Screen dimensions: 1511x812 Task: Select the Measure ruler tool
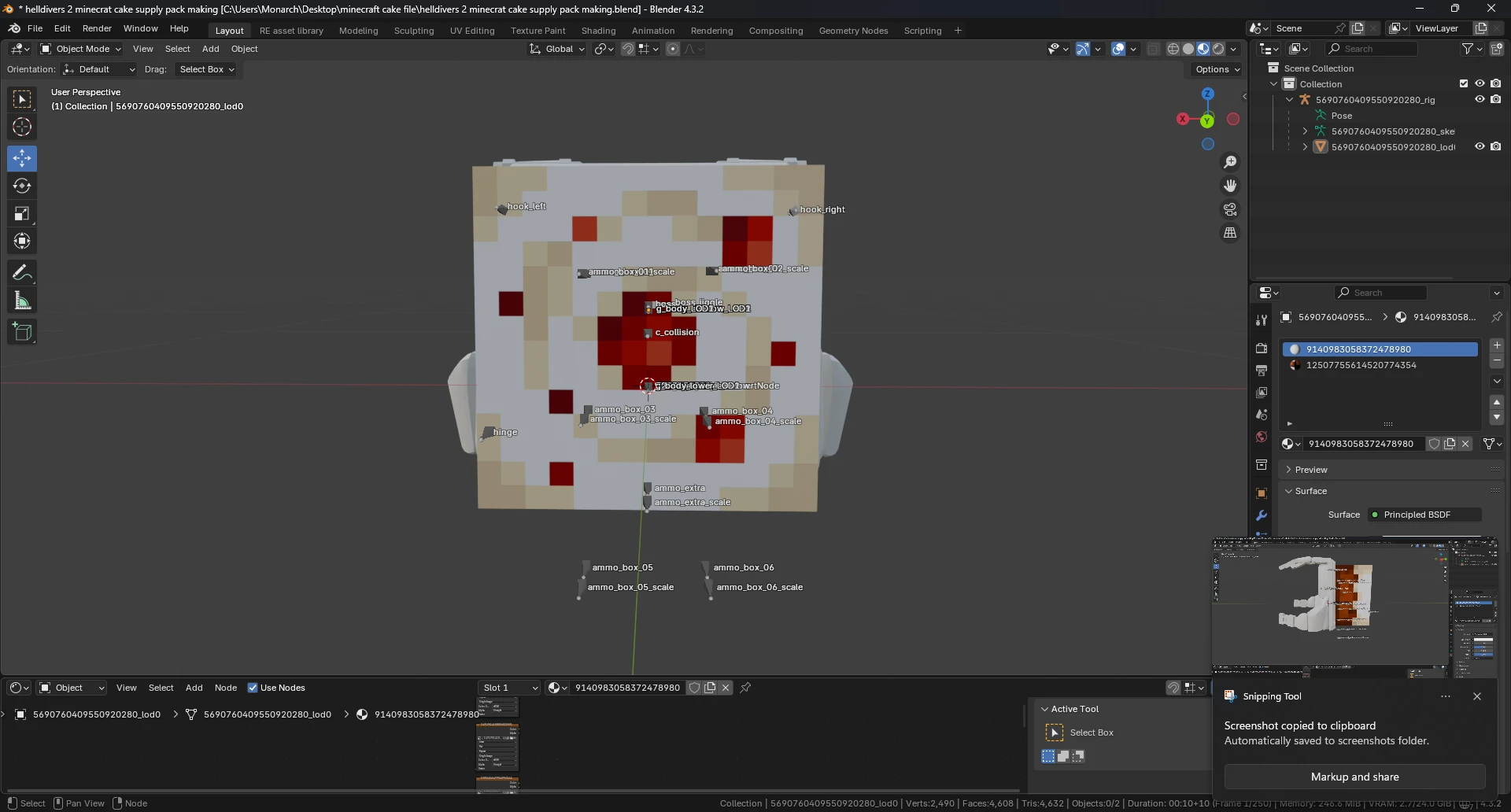point(22,300)
